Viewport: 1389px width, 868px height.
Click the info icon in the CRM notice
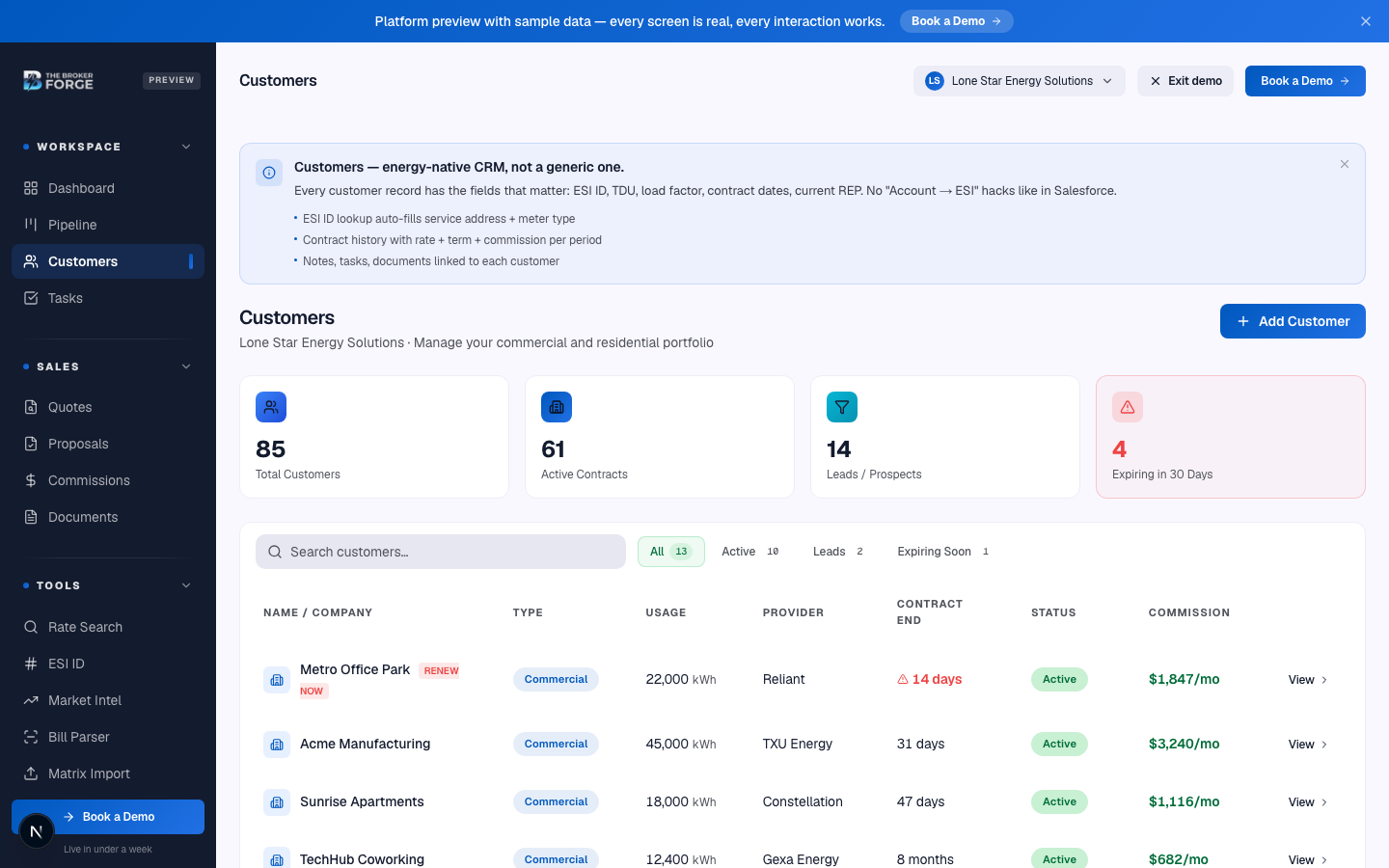269,173
